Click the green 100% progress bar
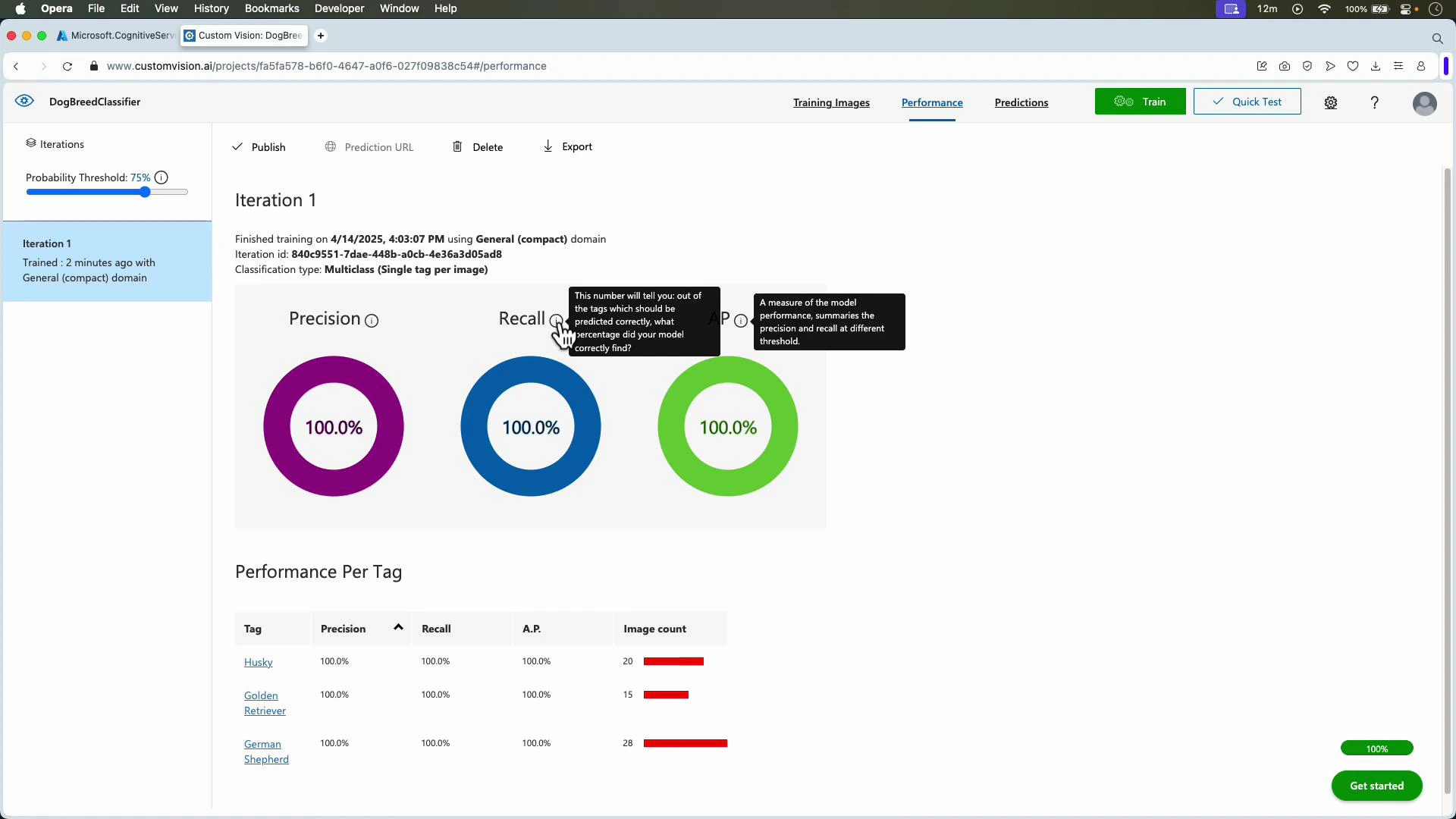 1376,748
